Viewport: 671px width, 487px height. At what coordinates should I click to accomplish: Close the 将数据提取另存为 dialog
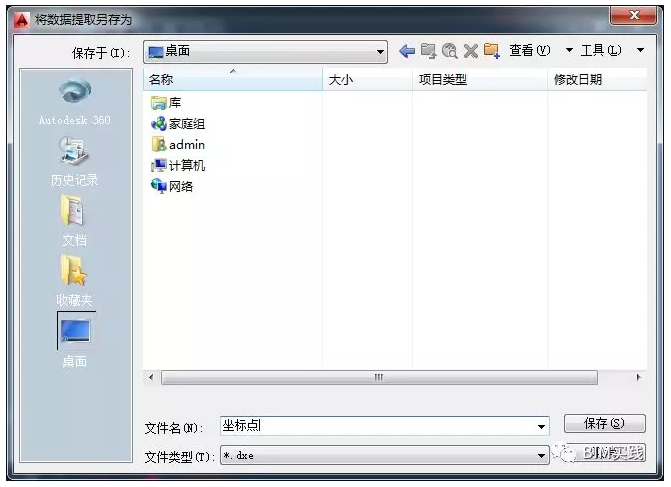[634, 16]
